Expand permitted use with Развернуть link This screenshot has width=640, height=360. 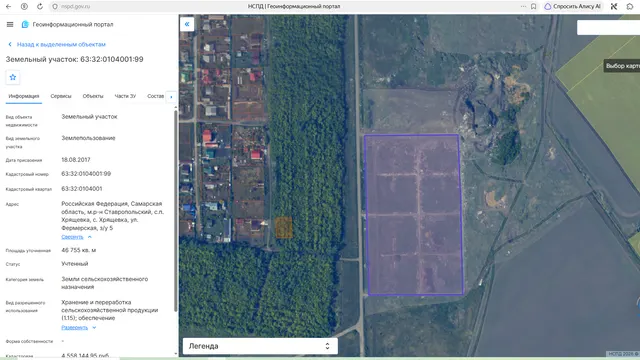point(78,327)
